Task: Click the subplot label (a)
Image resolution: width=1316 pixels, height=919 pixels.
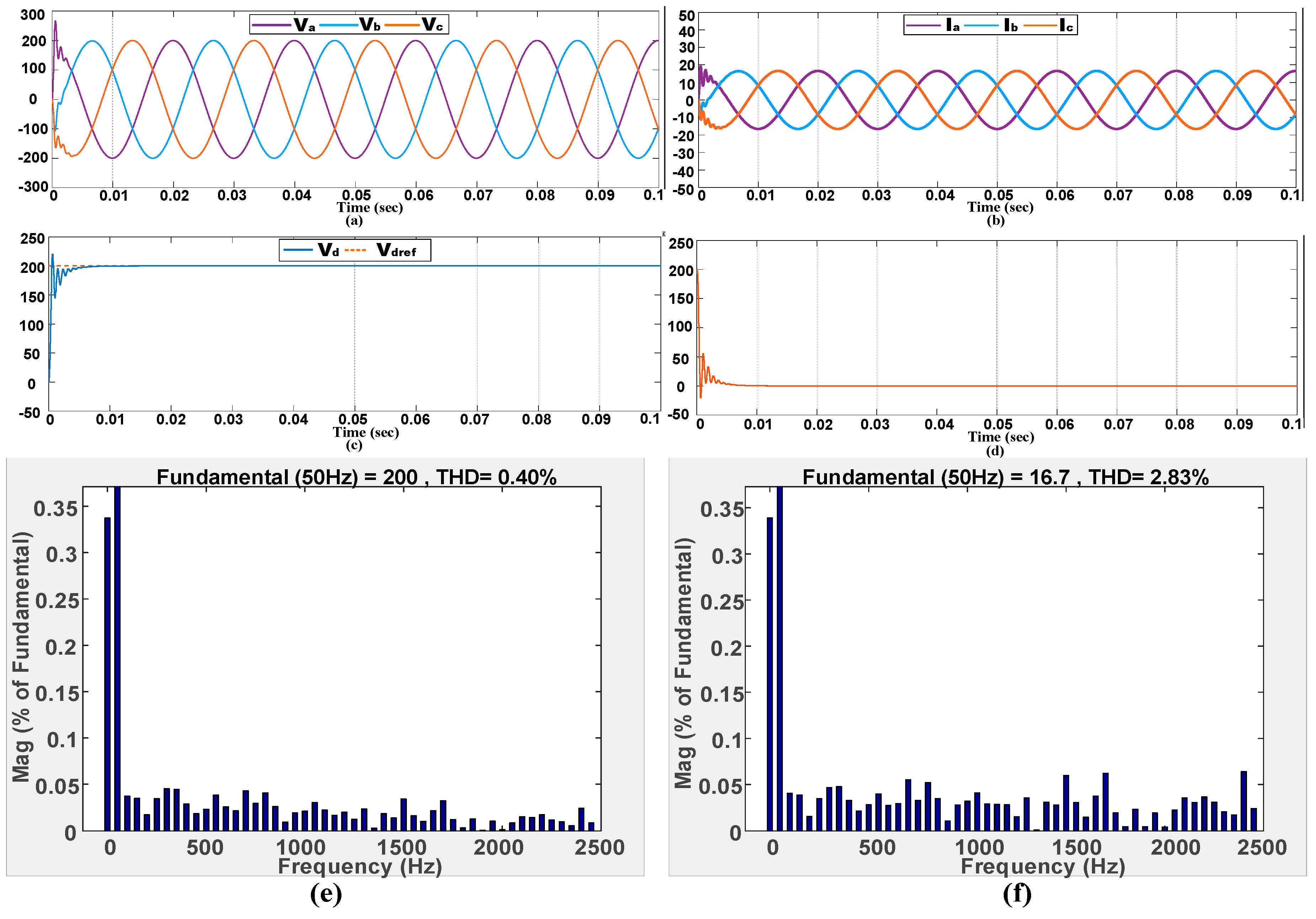Action: tap(354, 221)
